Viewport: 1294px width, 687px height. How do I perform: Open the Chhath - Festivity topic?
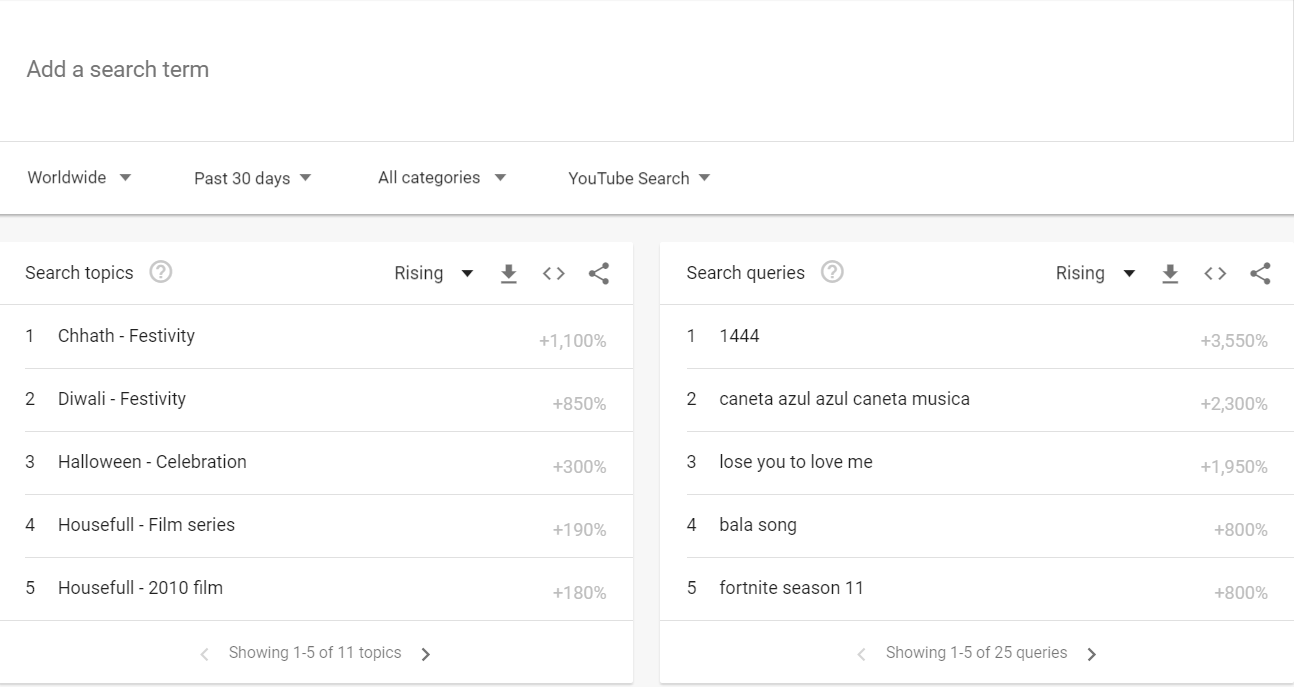click(126, 336)
